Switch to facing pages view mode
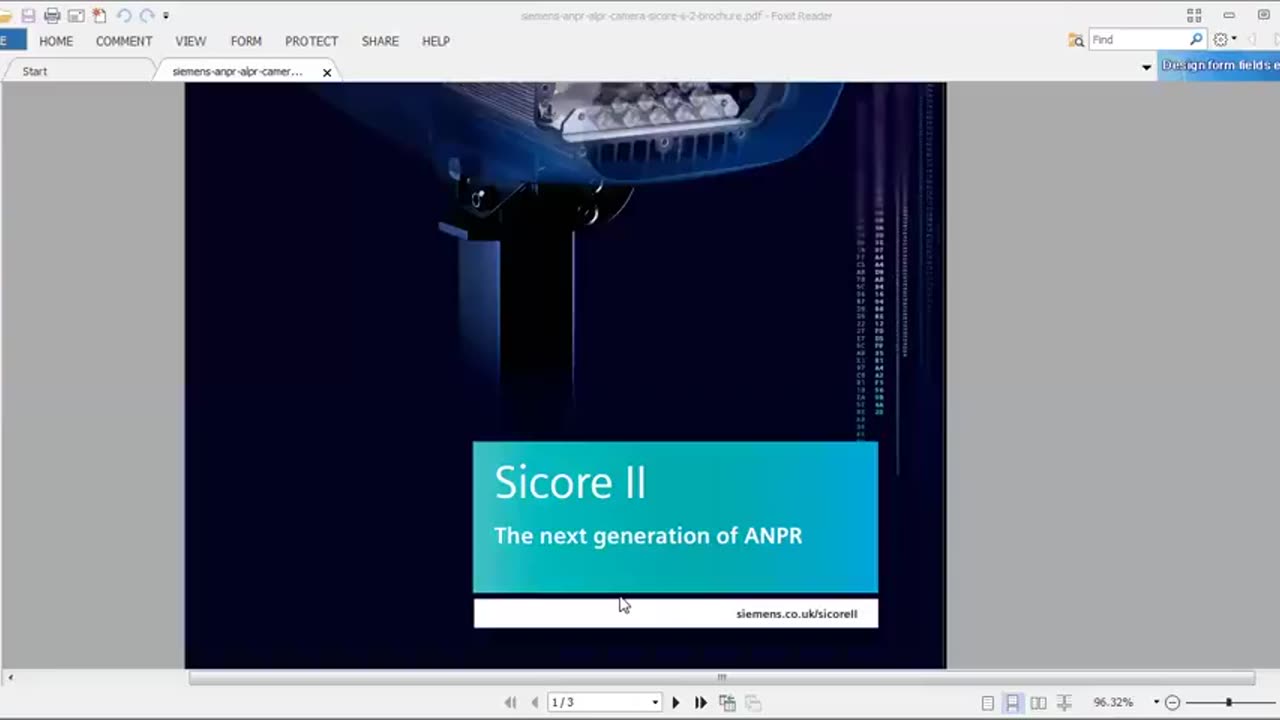The image size is (1280, 720). click(1039, 703)
